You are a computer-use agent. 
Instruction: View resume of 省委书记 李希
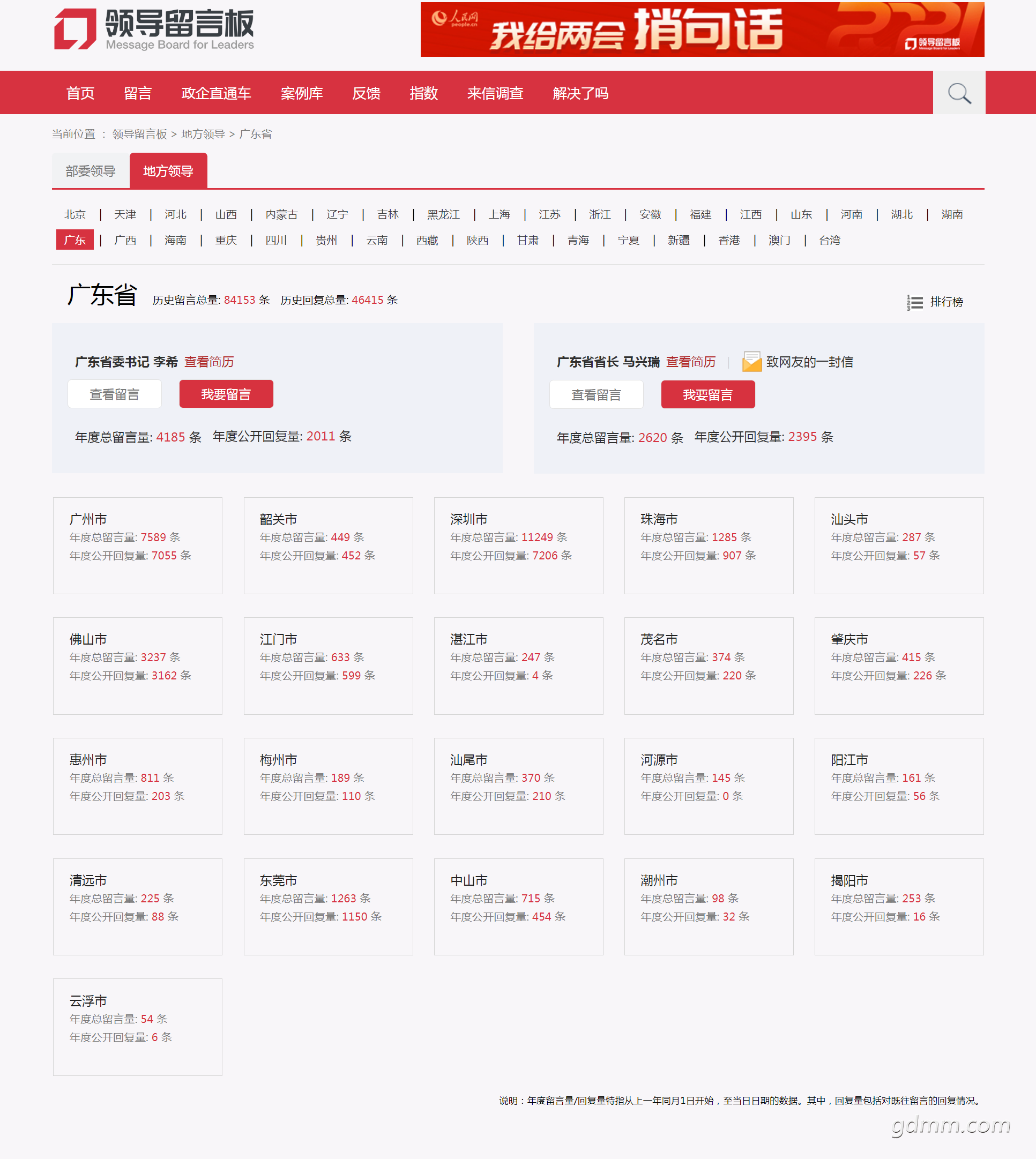click(209, 362)
